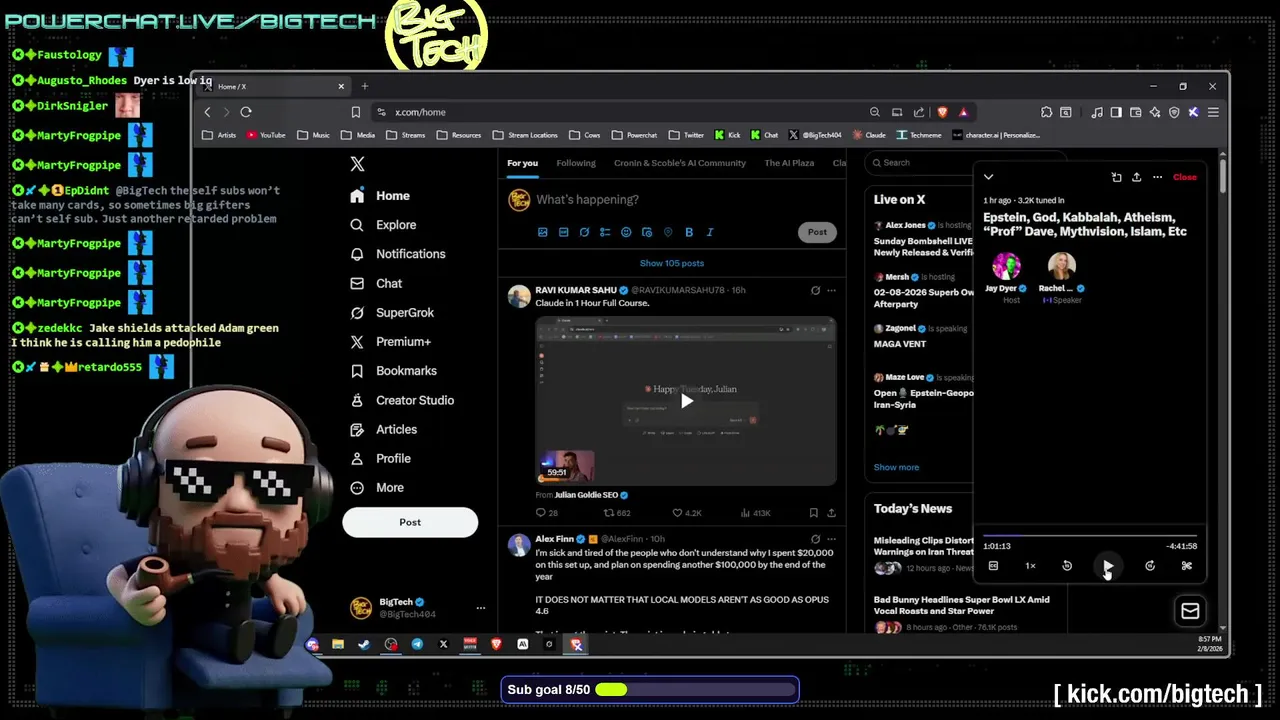Click Rachel speaker avatar
1280x720 pixels.
(x=1061, y=266)
